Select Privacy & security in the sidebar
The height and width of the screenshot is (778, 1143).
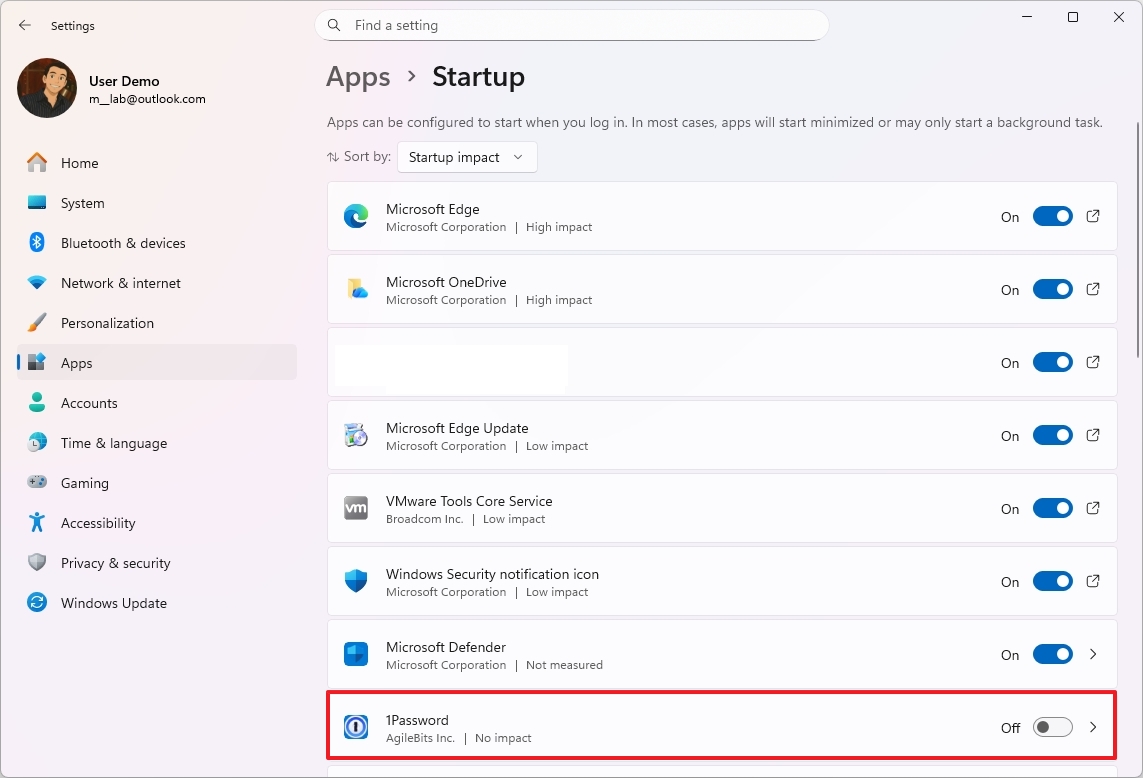(x=117, y=563)
